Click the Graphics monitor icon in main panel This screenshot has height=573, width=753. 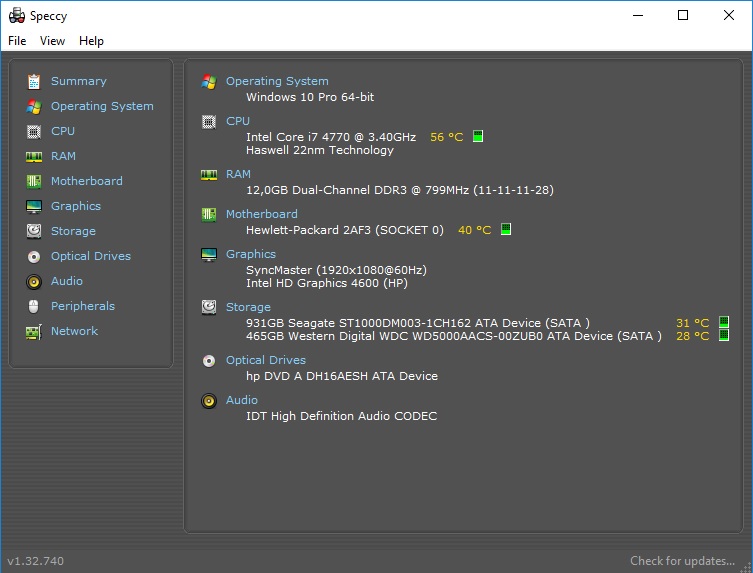(209, 255)
